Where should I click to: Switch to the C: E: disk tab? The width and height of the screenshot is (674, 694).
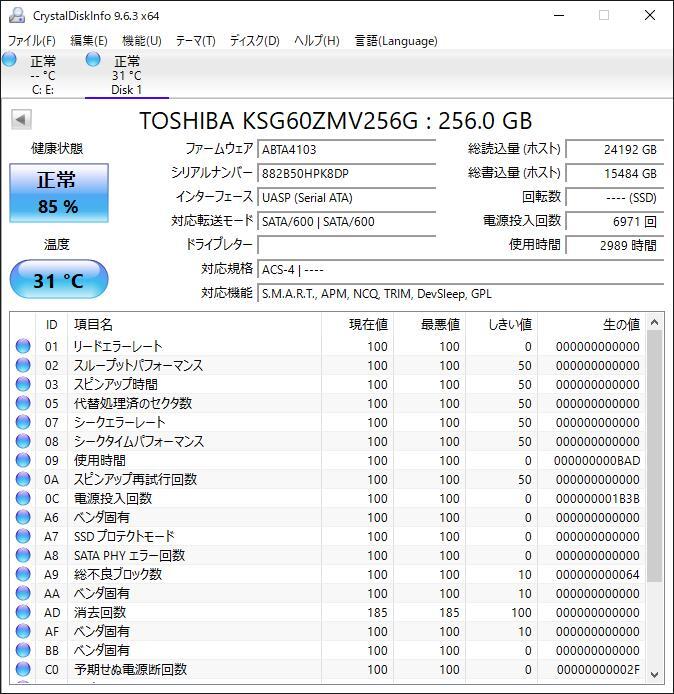point(42,74)
